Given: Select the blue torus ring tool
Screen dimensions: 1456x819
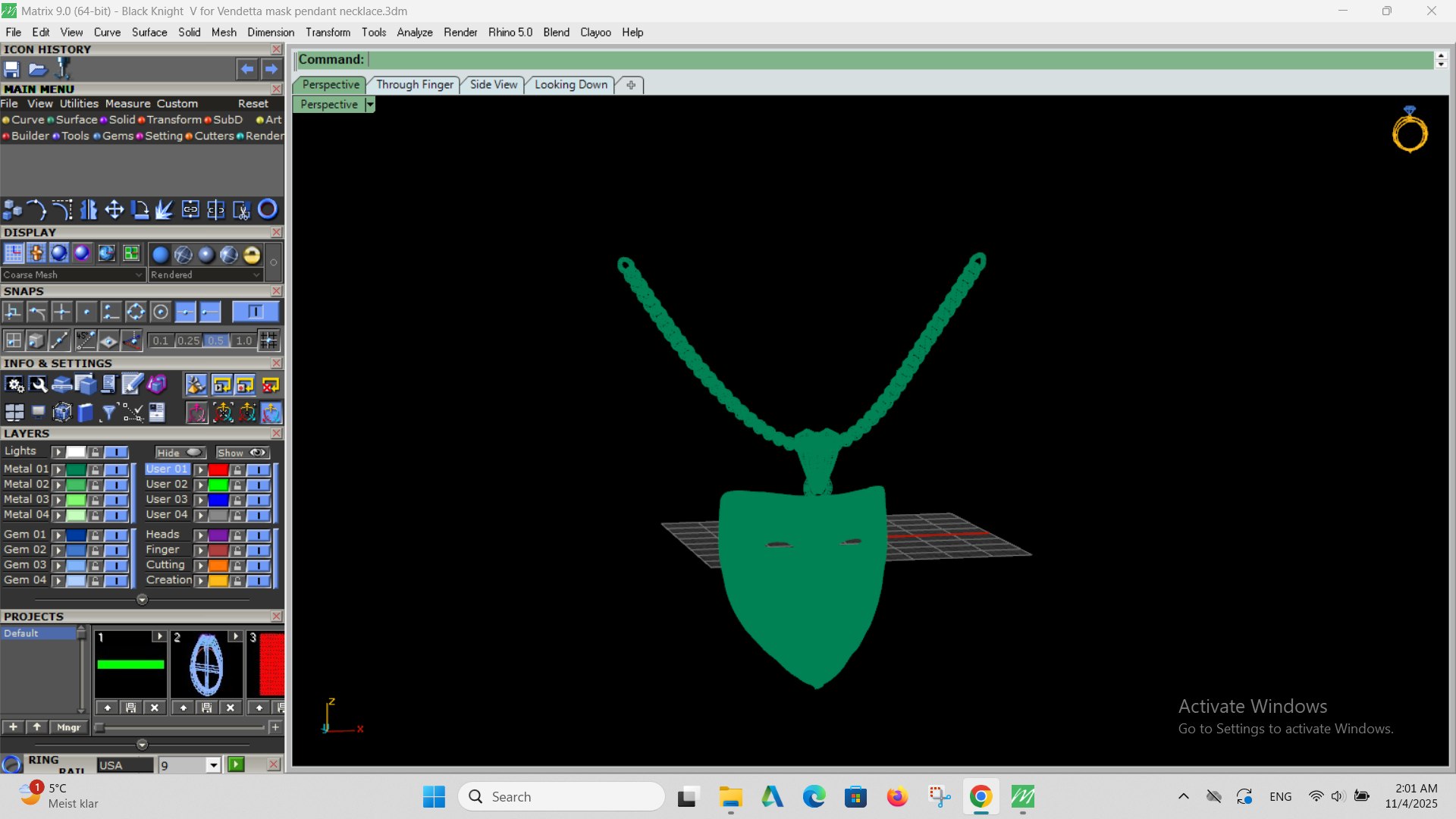Looking at the screenshot, I should tap(268, 209).
